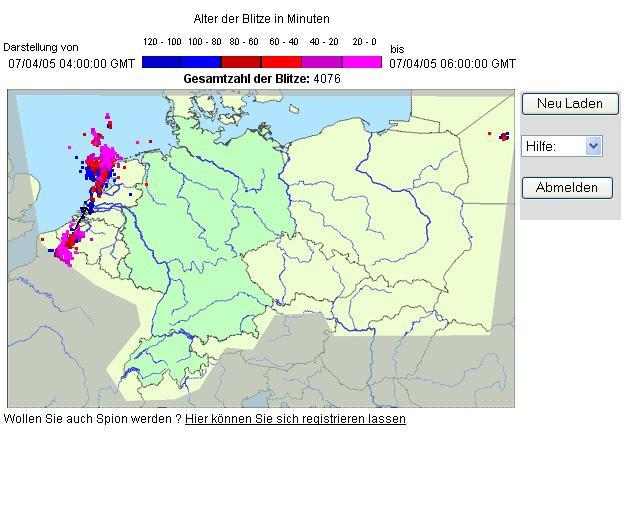Image resolution: width=640 pixels, height=512 pixels.
Task: Click the '20 - 0' legend label
Action: [364, 42]
